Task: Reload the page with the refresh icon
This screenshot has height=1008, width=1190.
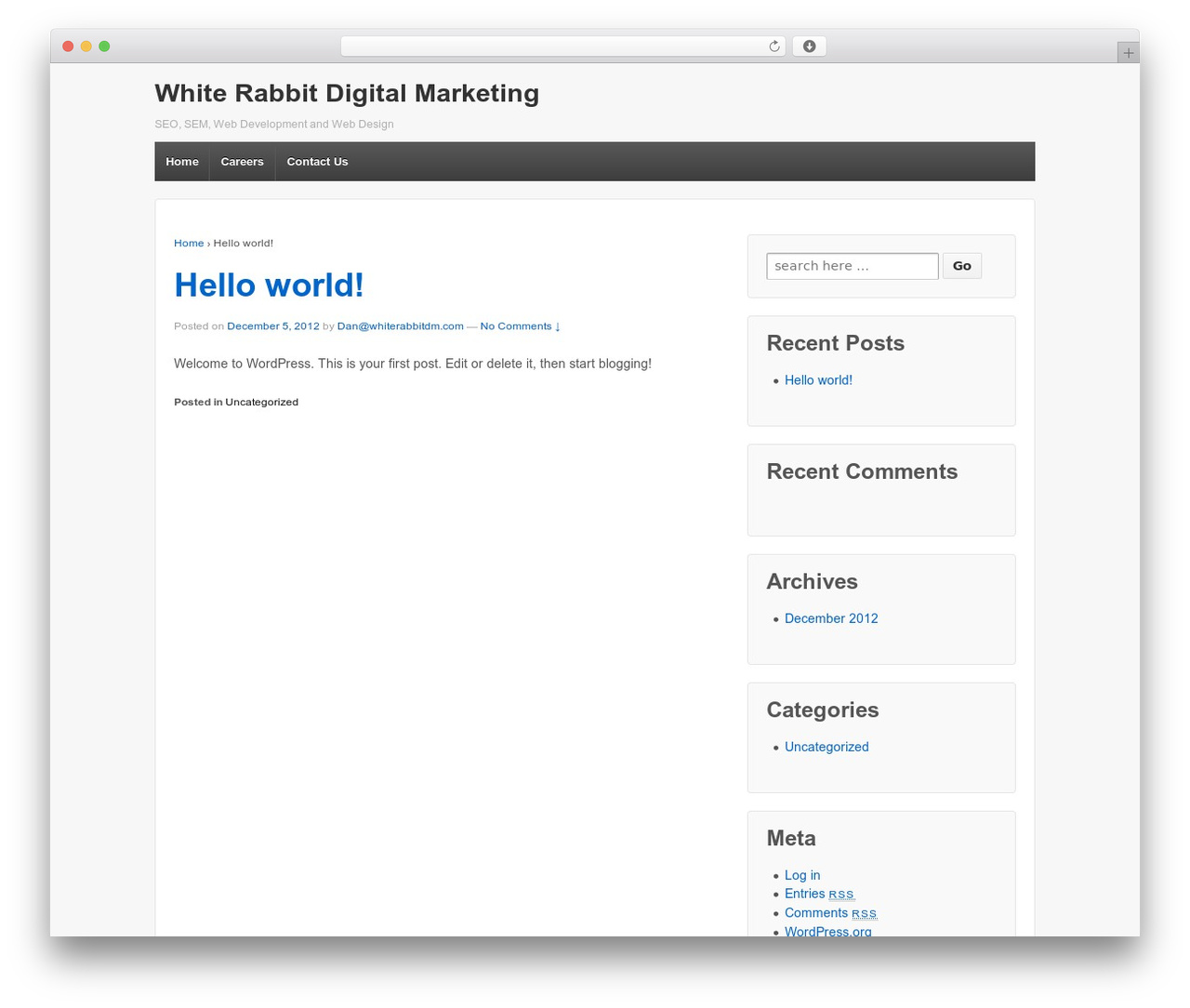Action: 773,46
